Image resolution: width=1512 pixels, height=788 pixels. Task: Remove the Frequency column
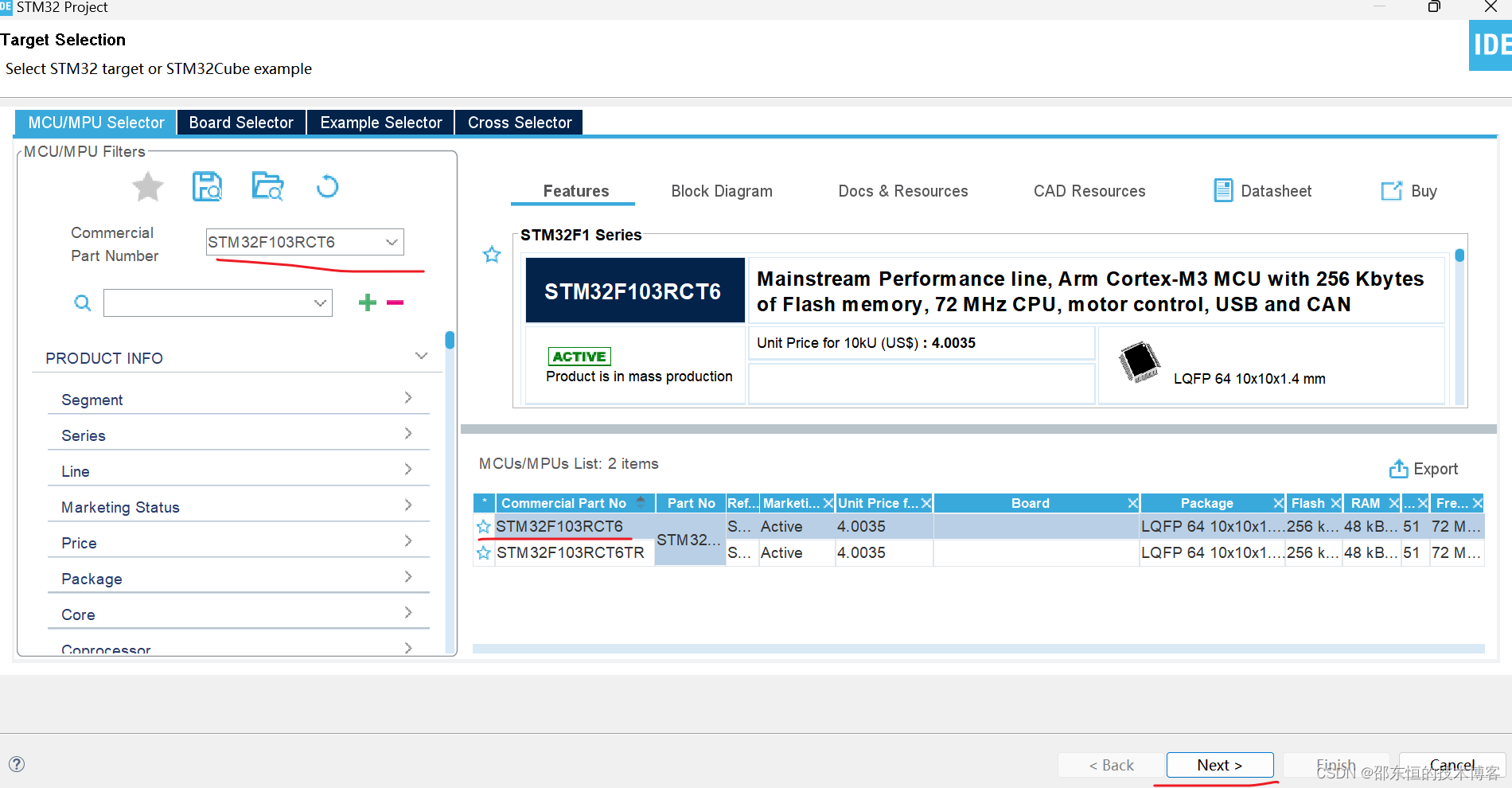point(1477,503)
